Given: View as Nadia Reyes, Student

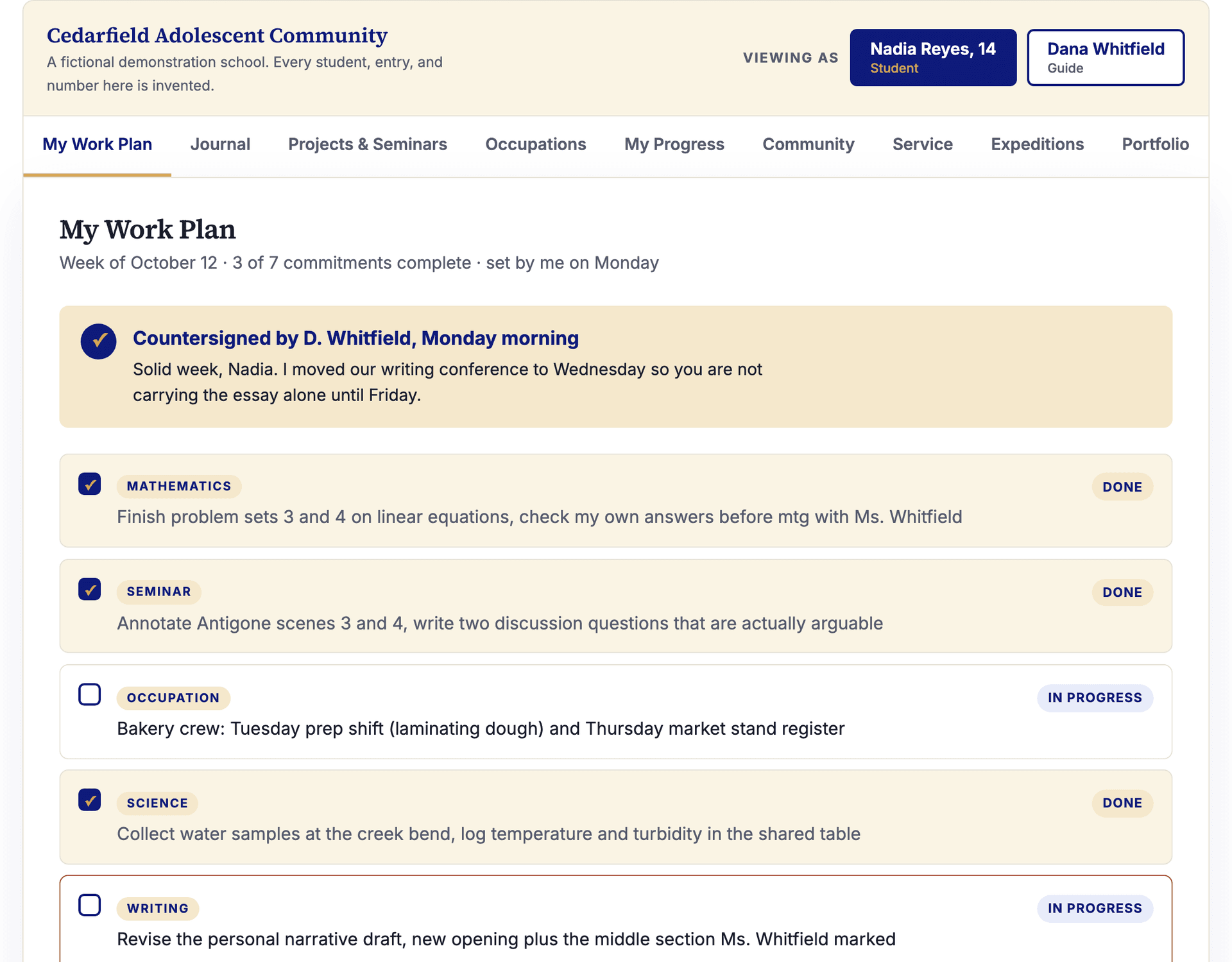Looking at the screenshot, I should [933, 58].
